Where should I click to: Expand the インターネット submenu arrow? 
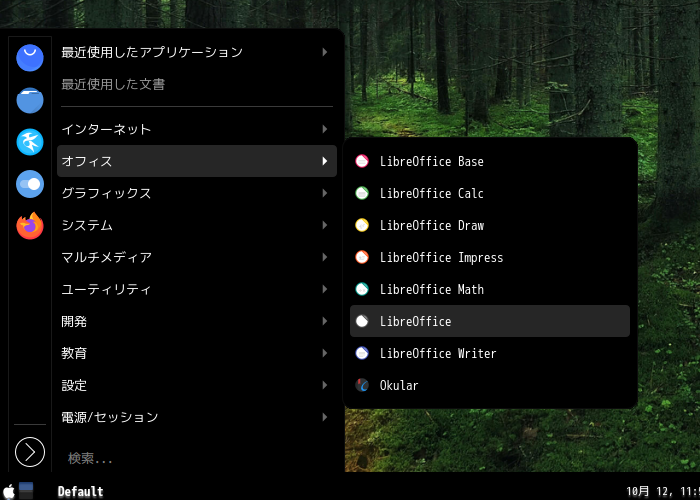click(325, 129)
